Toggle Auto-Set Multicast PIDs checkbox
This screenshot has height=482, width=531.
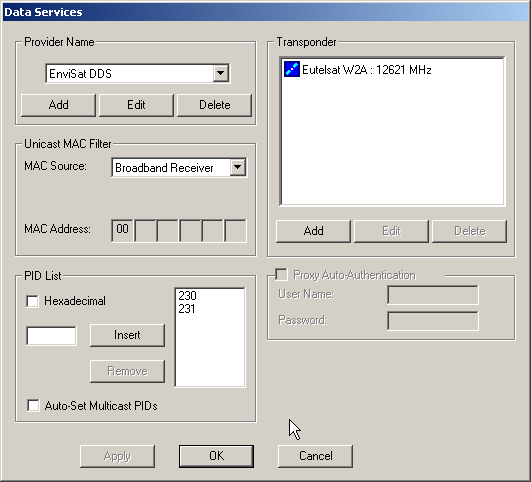click(33, 405)
